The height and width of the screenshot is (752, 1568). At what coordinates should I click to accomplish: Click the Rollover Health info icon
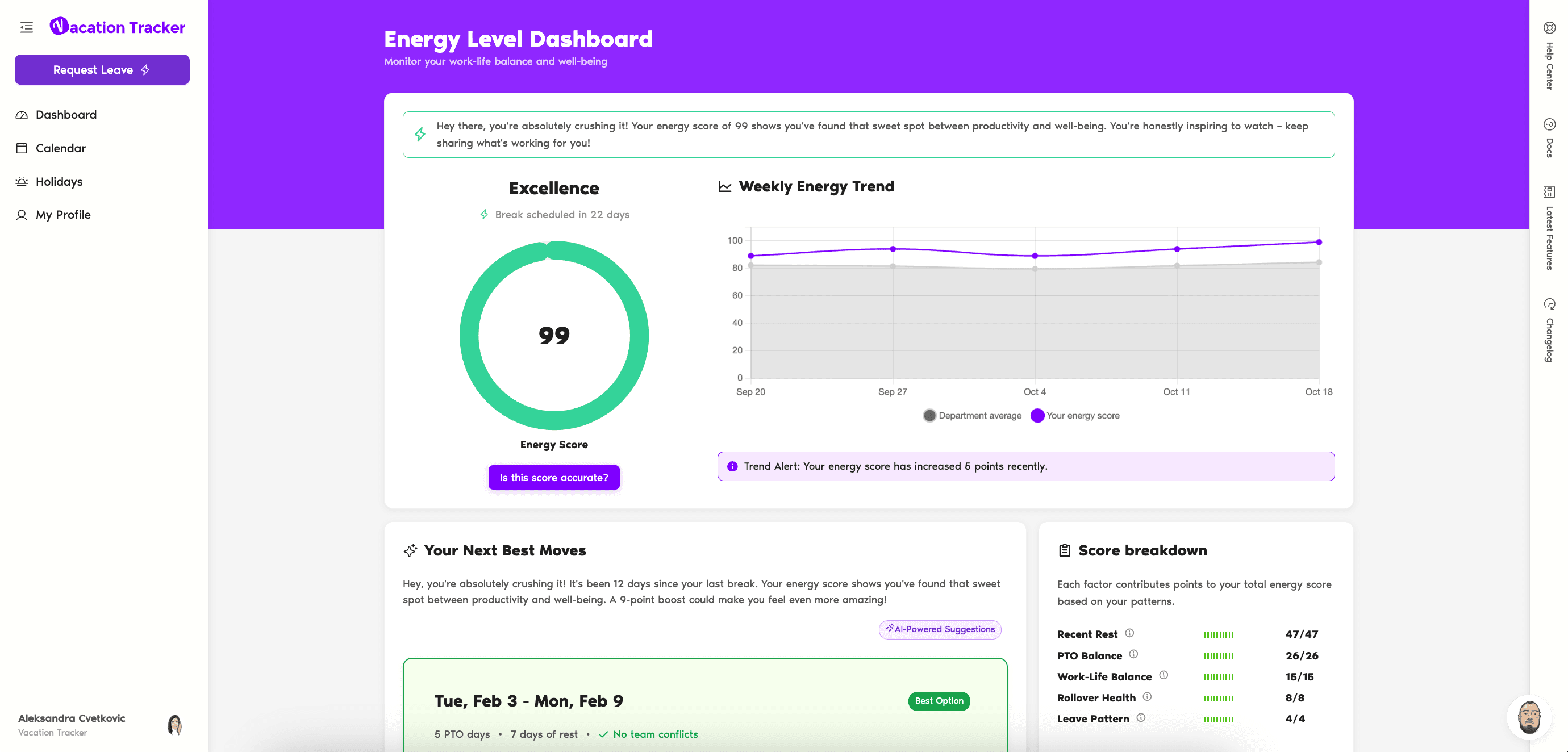tap(1147, 697)
